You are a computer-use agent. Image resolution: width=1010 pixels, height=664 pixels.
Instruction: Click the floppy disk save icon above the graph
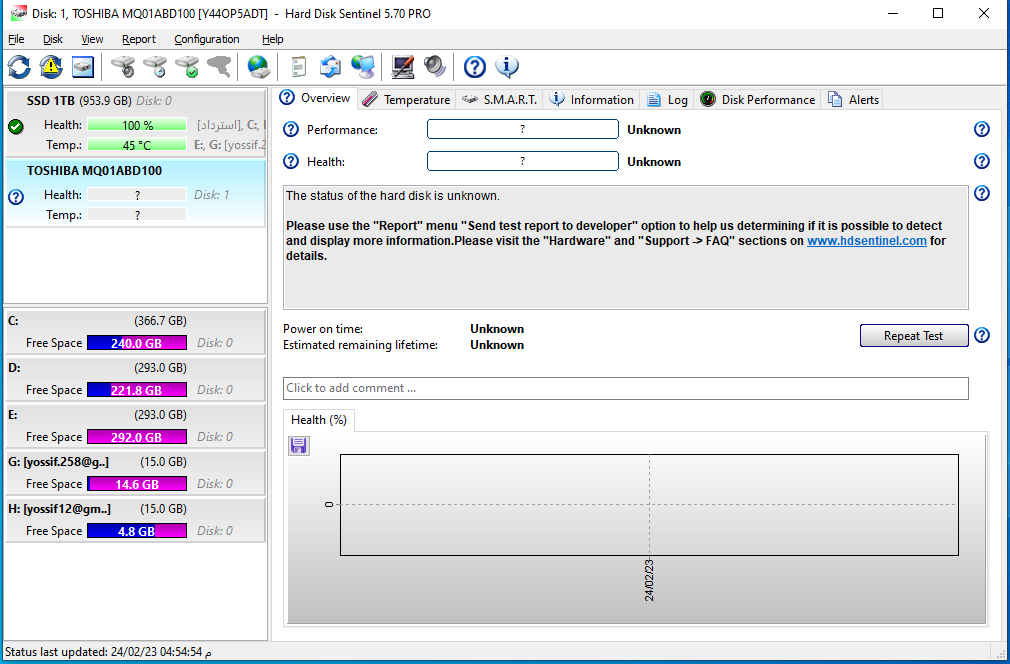(x=298, y=446)
